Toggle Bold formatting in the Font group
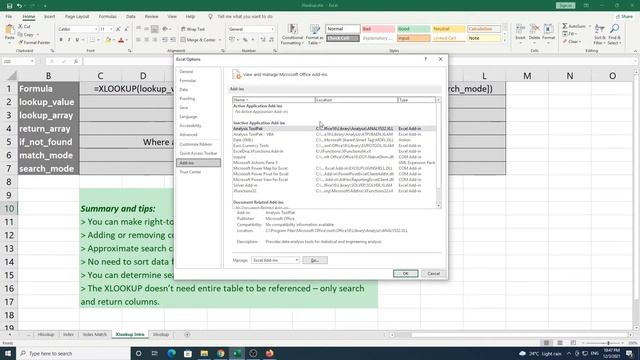Image resolution: width=640 pixels, height=360 pixels. (61, 40)
